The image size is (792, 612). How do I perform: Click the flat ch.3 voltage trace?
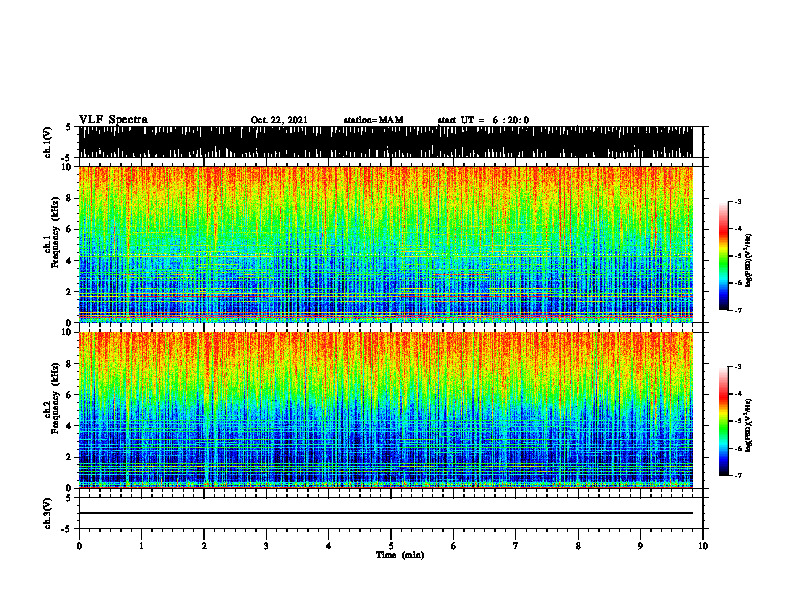[x=386, y=513]
